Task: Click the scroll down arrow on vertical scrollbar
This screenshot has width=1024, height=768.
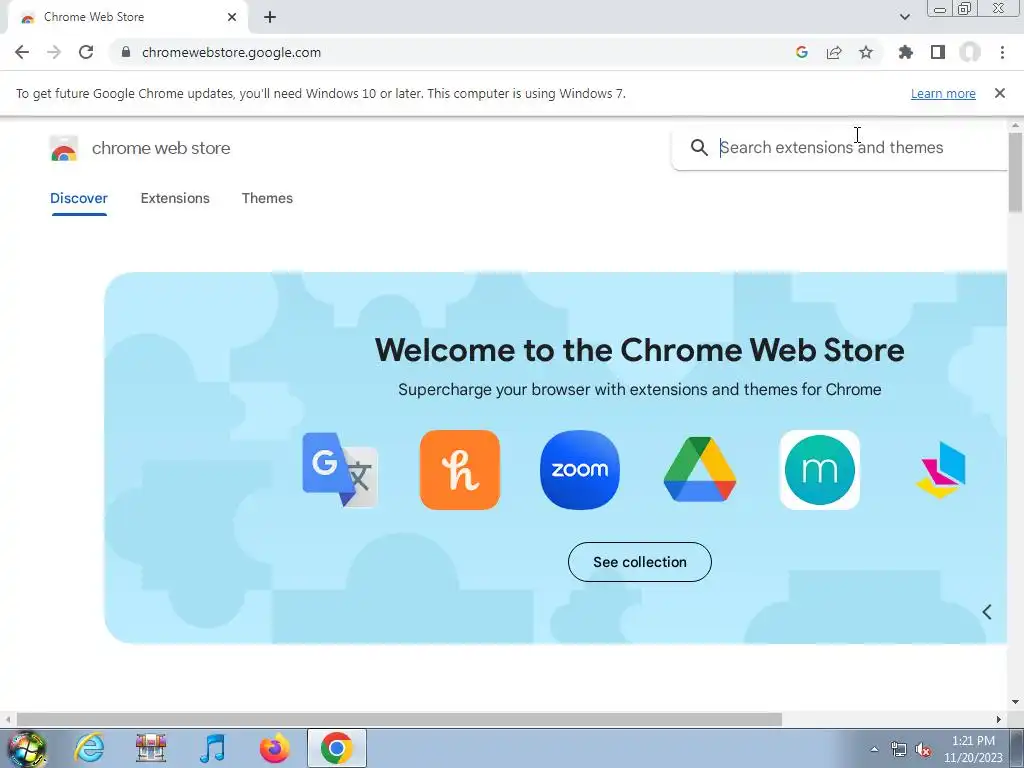Action: [1015, 702]
